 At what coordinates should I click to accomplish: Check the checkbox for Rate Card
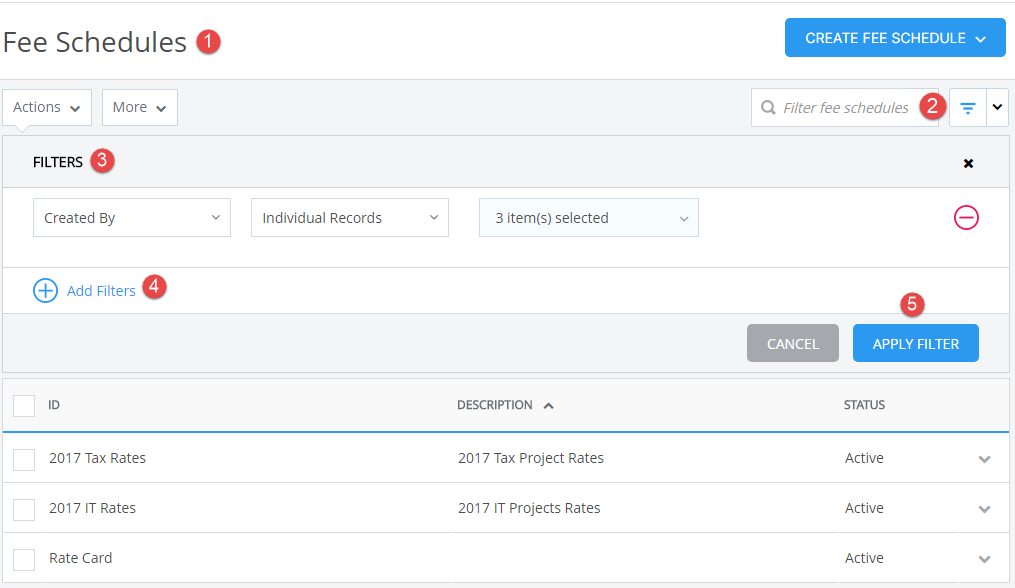[25, 558]
